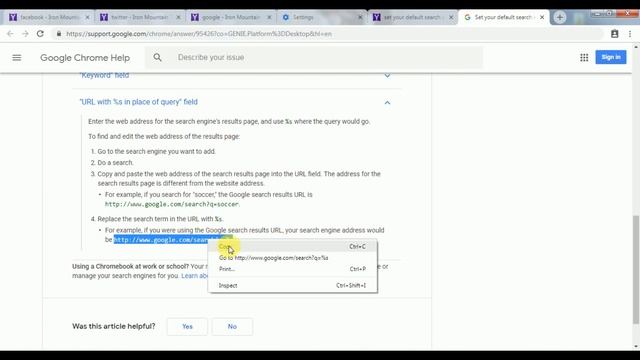The width and height of the screenshot is (640, 360).
Task: Click Yes for article helpful
Action: click(187, 327)
